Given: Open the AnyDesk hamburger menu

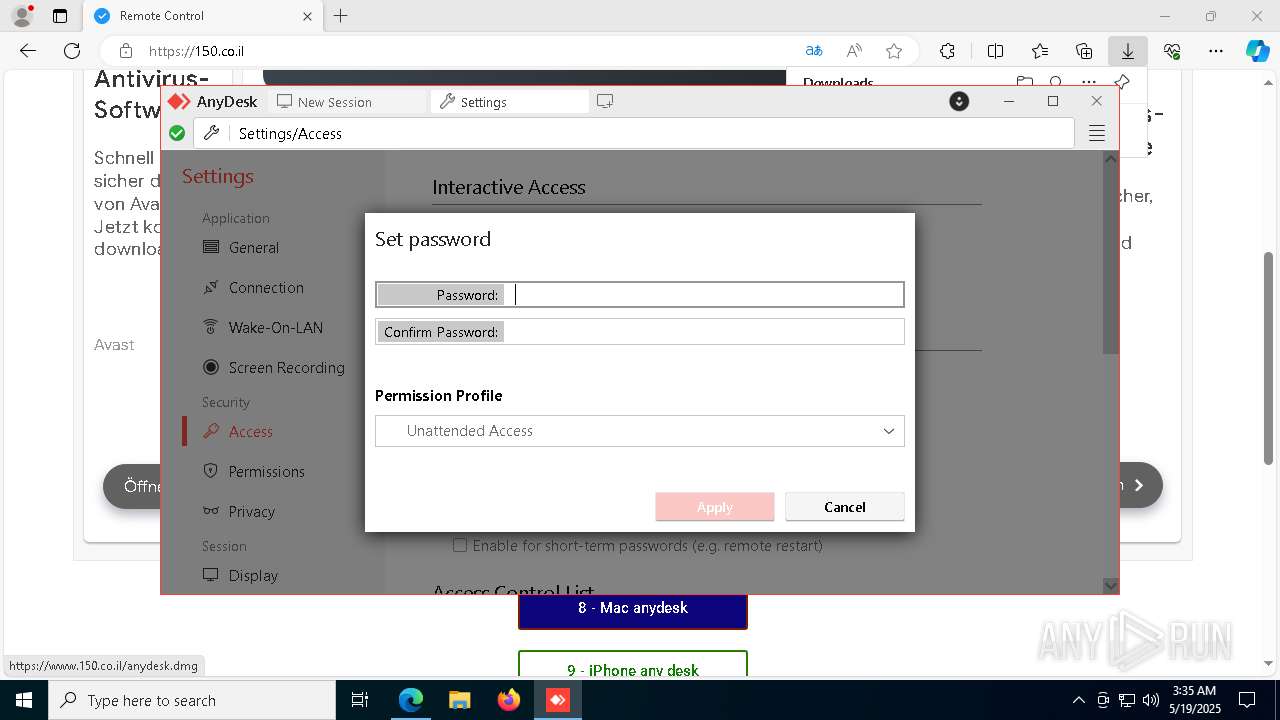Looking at the screenshot, I should pyautogui.click(x=1097, y=133).
